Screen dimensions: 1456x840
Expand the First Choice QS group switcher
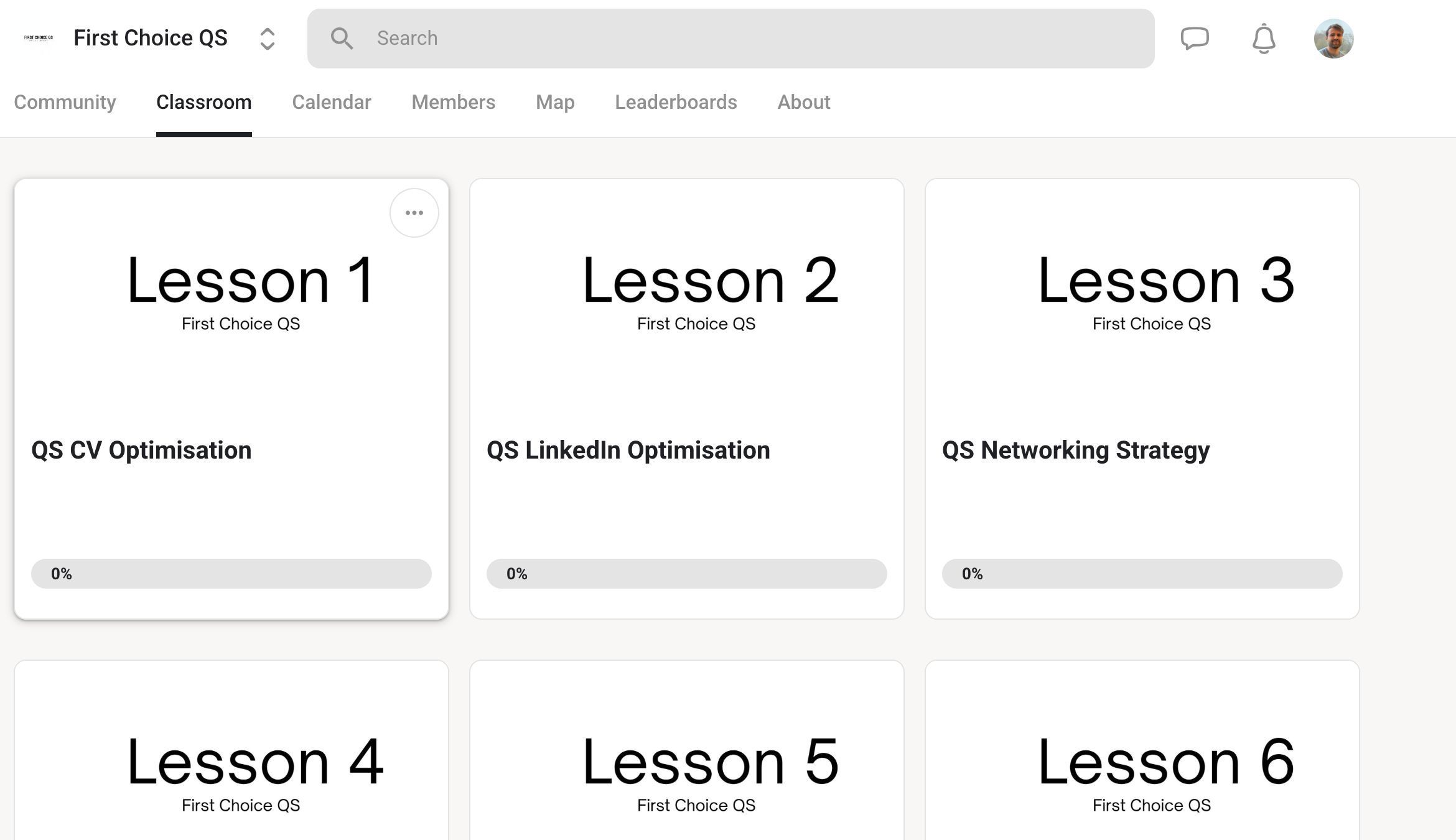(x=268, y=39)
